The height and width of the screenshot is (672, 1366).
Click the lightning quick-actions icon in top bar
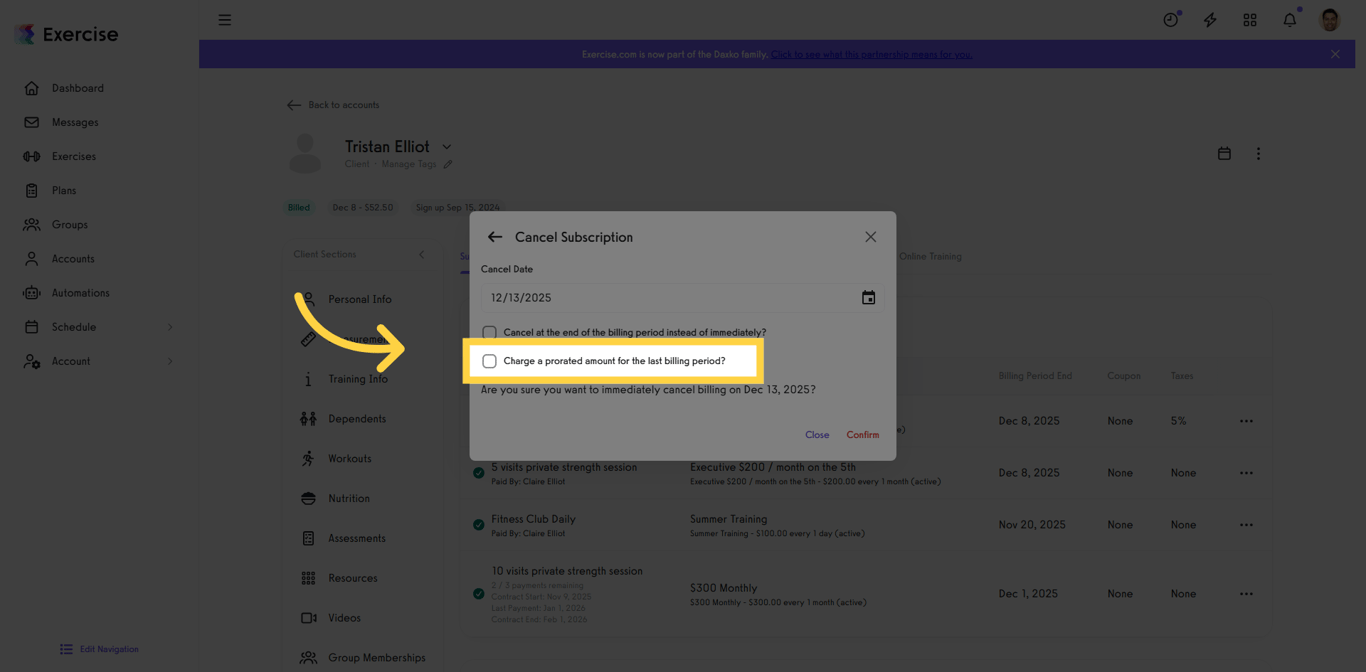pyautogui.click(x=1210, y=19)
